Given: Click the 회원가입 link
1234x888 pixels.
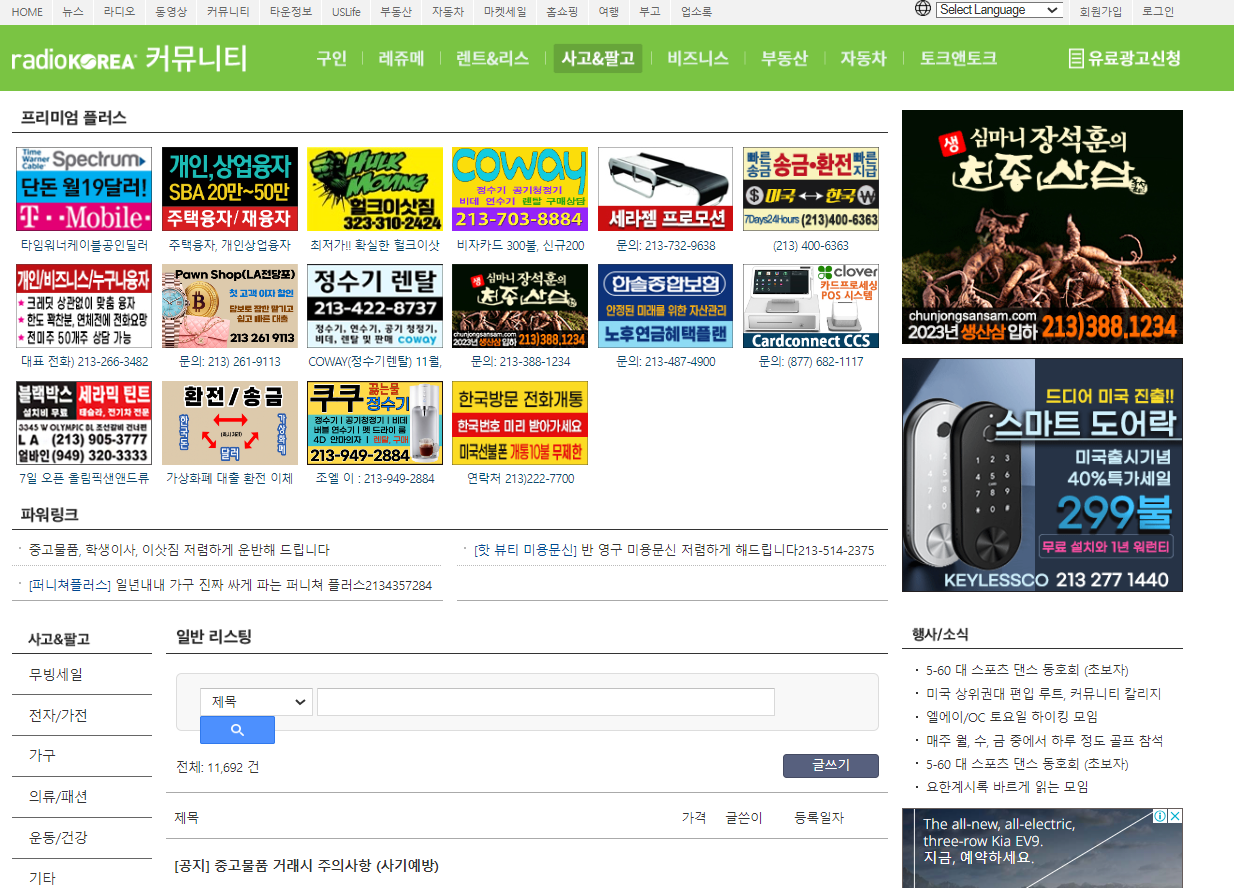Looking at the screenshot, I should pos(1101,12).
